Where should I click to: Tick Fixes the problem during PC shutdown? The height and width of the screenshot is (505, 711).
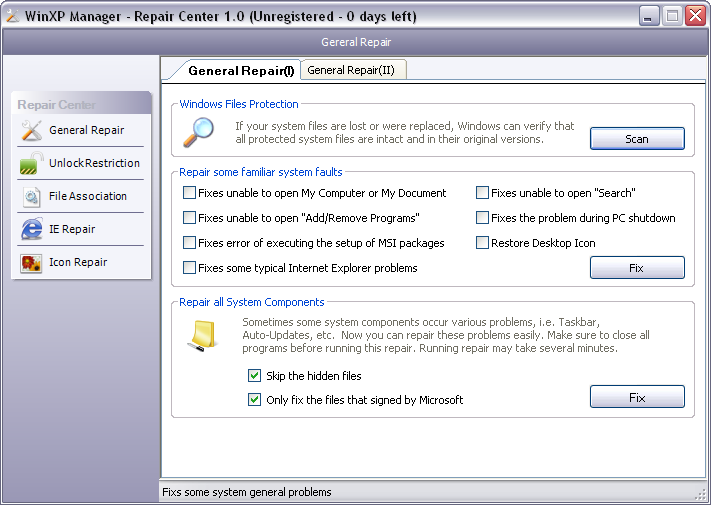(x=482, y=218)
